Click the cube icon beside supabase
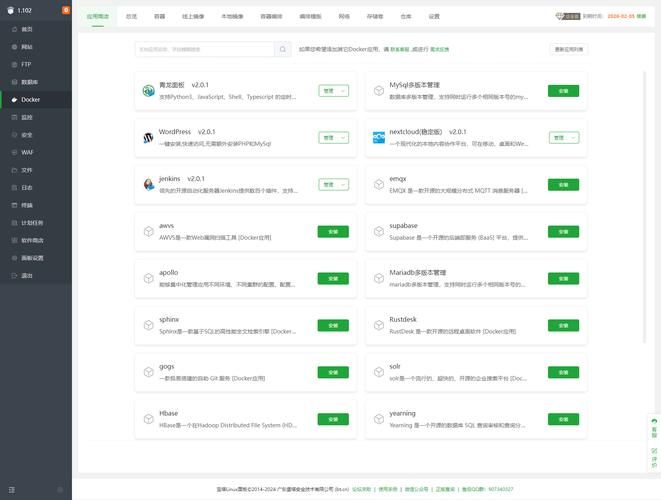 [x=379, y=231]
